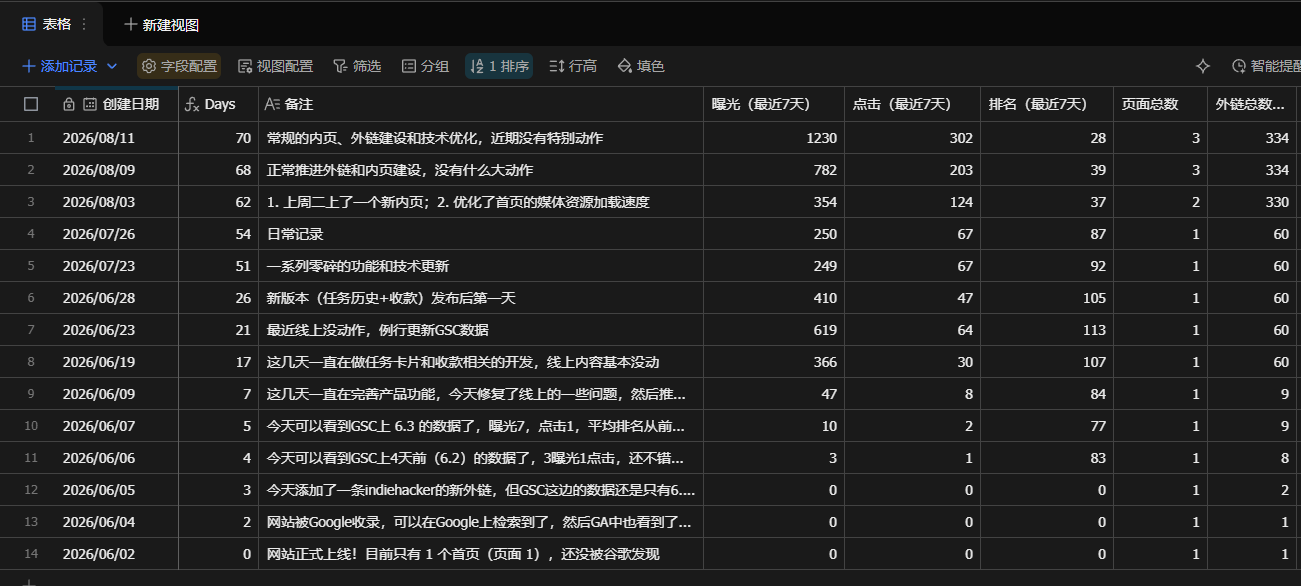
Task: Click the lock icon in the 创建日期 header
Action: [x=69, y=104]
